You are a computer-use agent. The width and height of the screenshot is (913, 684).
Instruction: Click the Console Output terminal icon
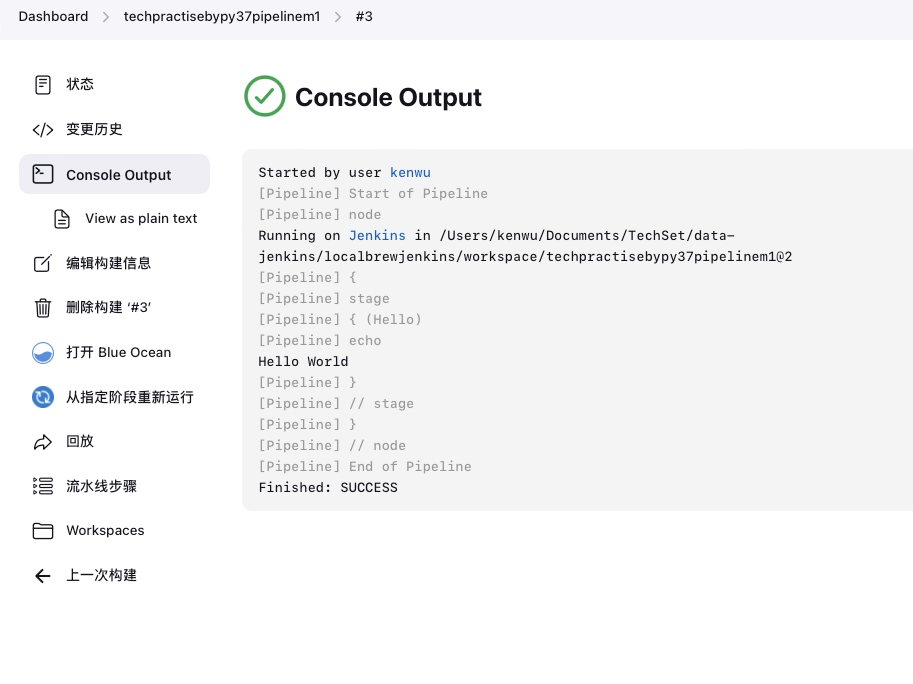coord(43,174)
